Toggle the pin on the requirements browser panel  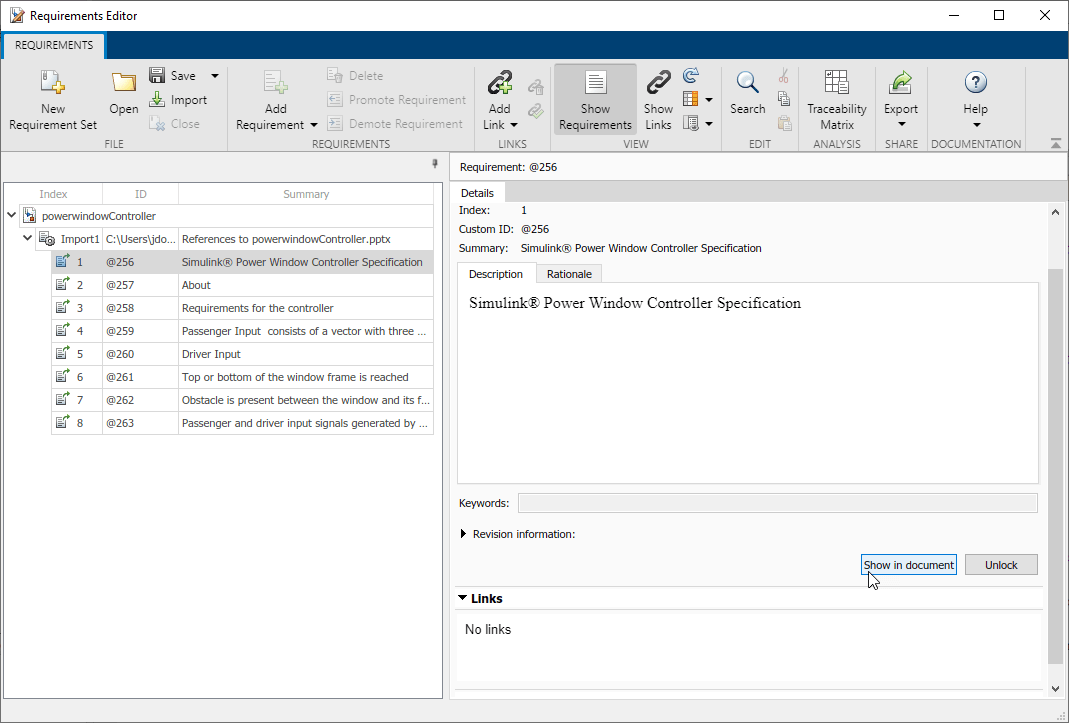click(435, 163)
